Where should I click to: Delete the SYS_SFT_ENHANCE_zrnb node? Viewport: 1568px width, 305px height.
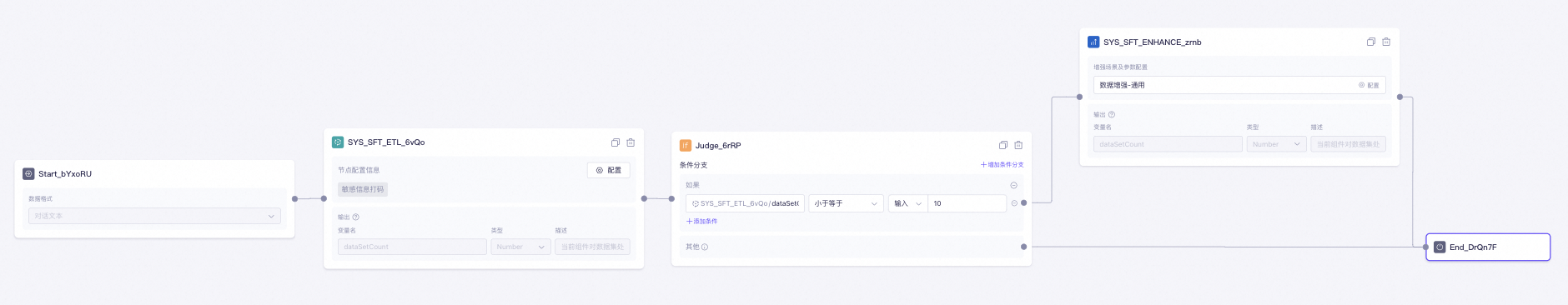click(x=1386, y=42)
